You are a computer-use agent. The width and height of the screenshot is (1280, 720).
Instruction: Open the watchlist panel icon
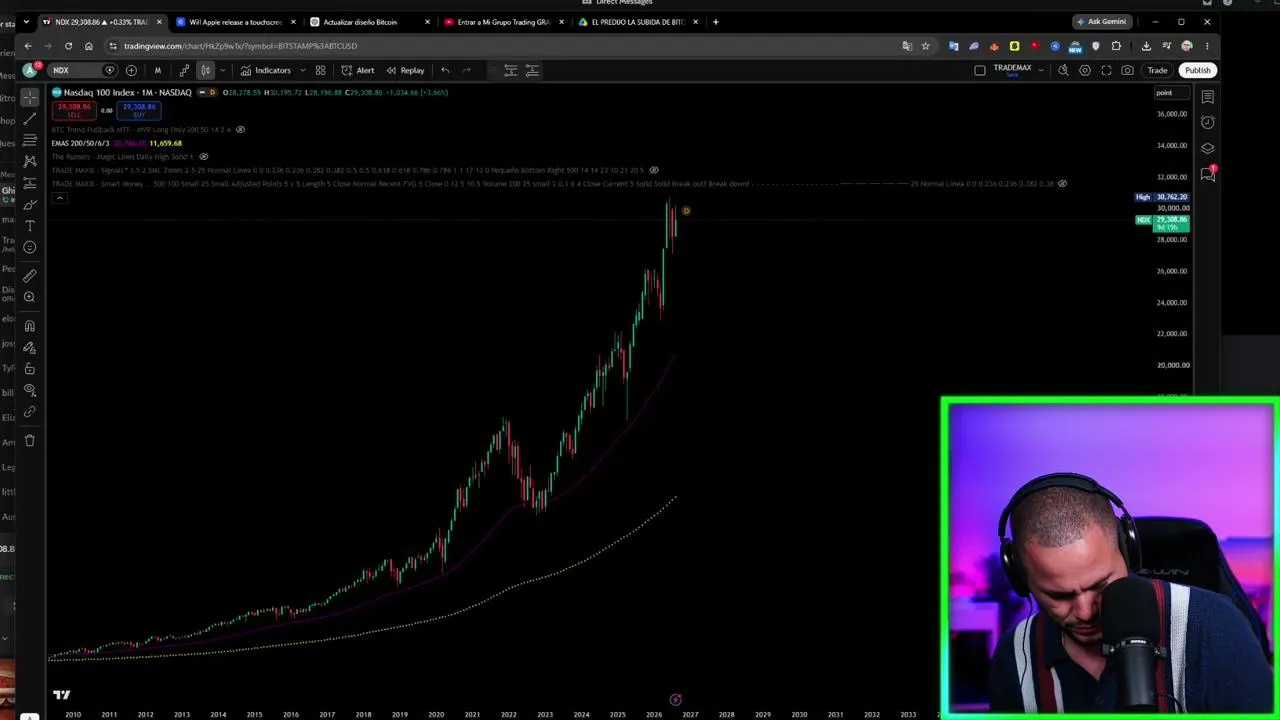(x=1208, y=97)
